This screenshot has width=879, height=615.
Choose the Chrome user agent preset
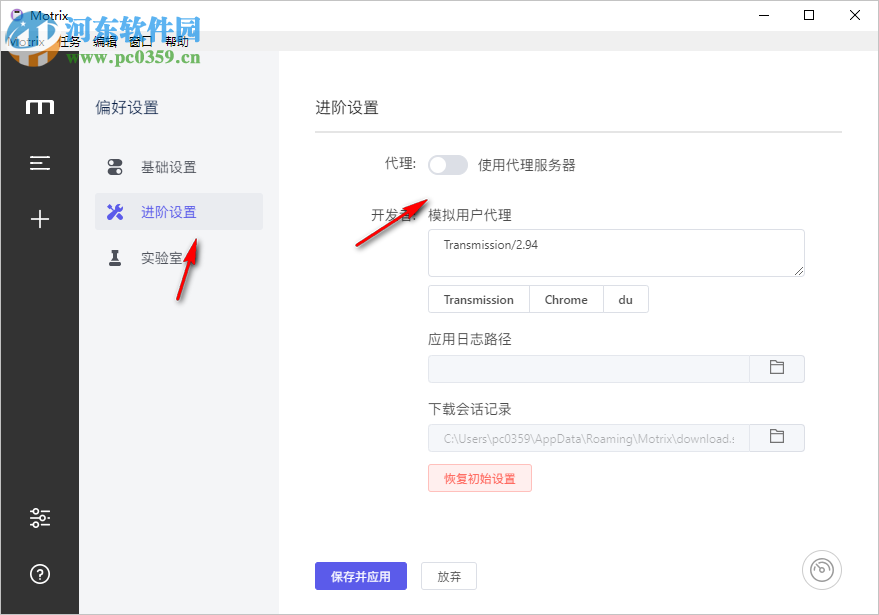[x=566, y=299]
